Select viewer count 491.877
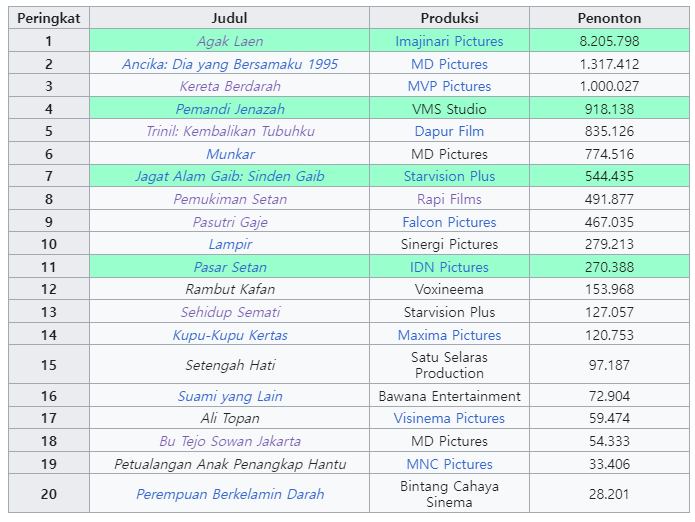Image resolution: width=695 pixels, height=522 pixels. (609, 199)
